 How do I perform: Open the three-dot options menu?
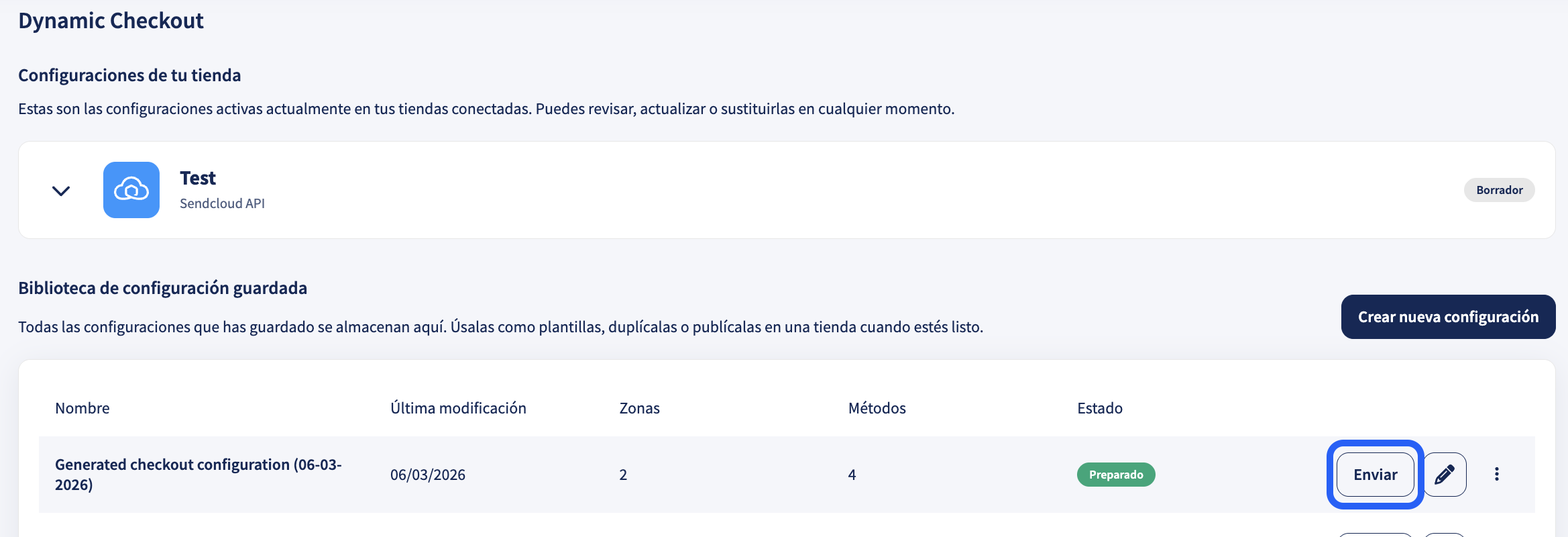click(x=1496, y=475)
